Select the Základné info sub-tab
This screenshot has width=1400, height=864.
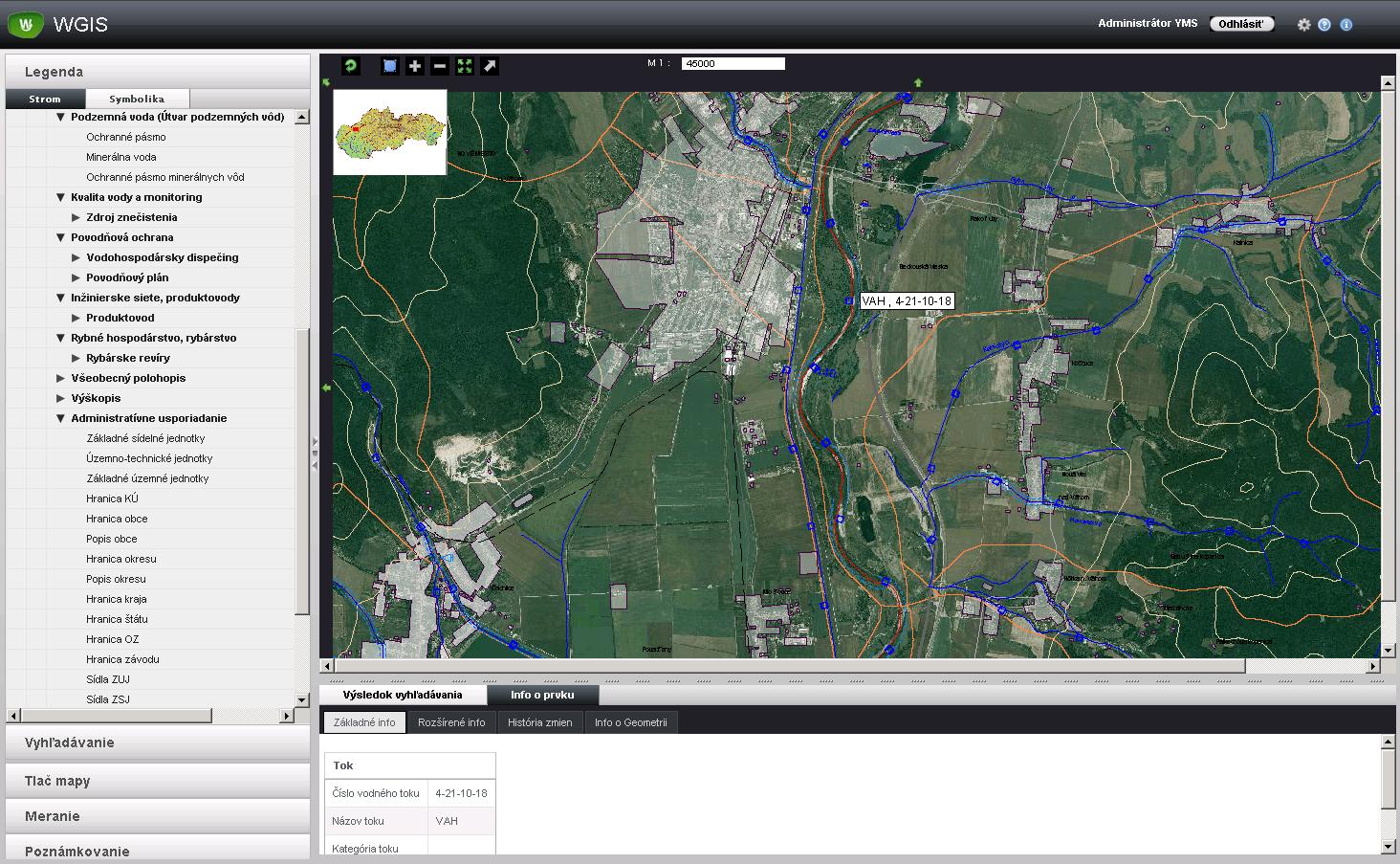364,722
